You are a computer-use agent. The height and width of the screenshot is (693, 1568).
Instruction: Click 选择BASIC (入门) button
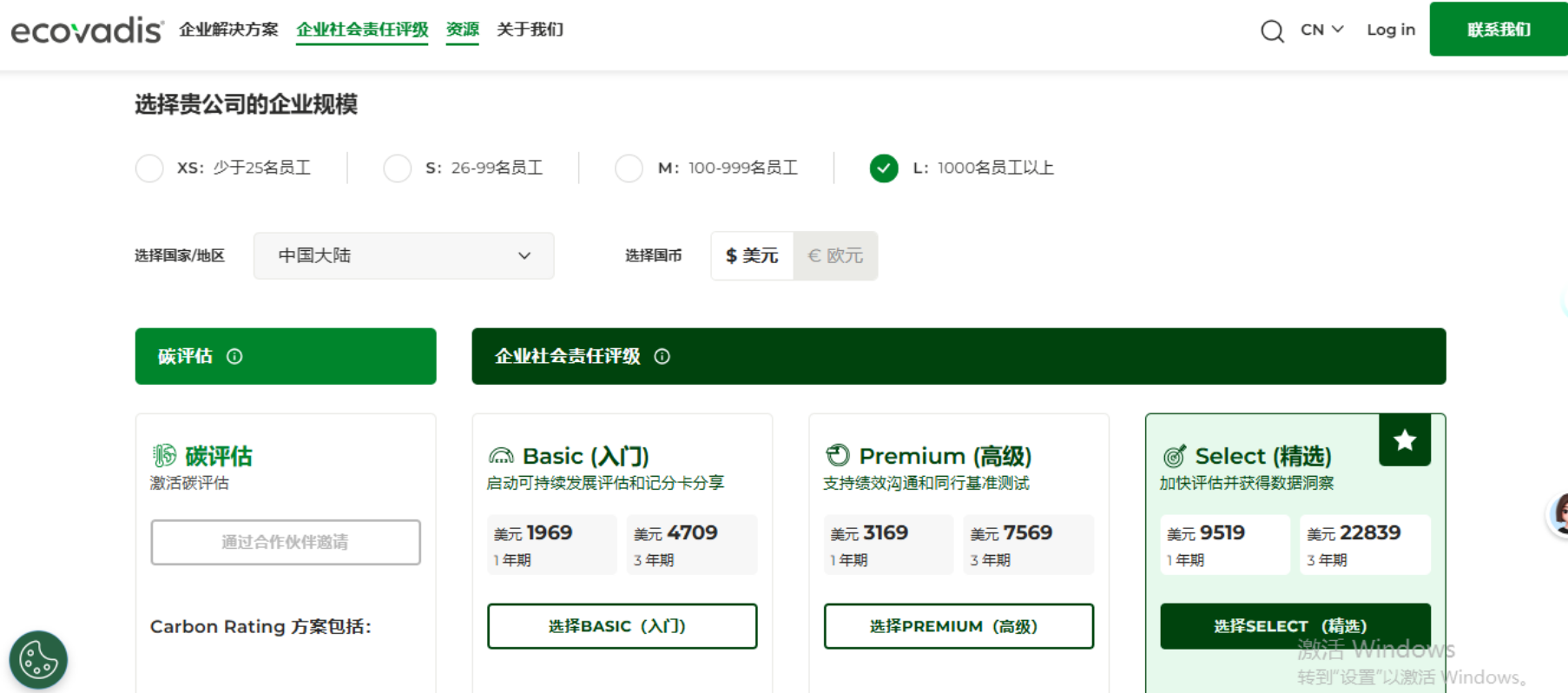623,626
